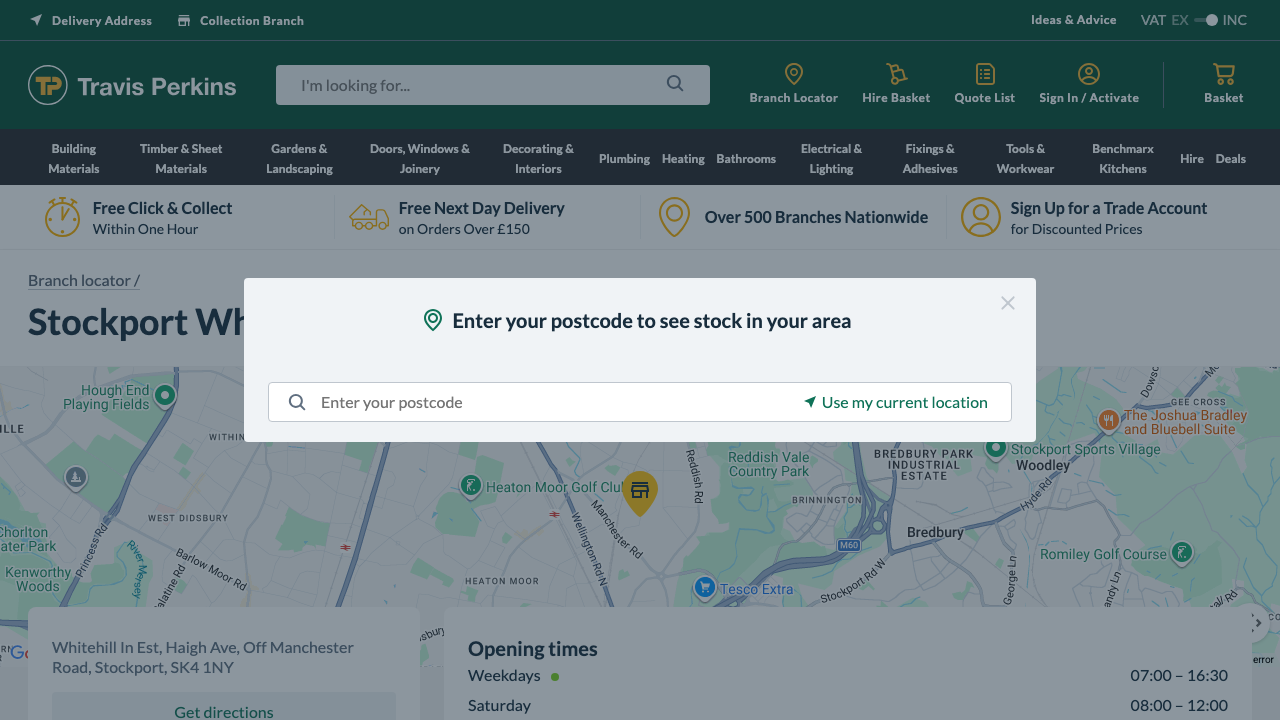Open the Building Materials menu

(x=74, y=158)
